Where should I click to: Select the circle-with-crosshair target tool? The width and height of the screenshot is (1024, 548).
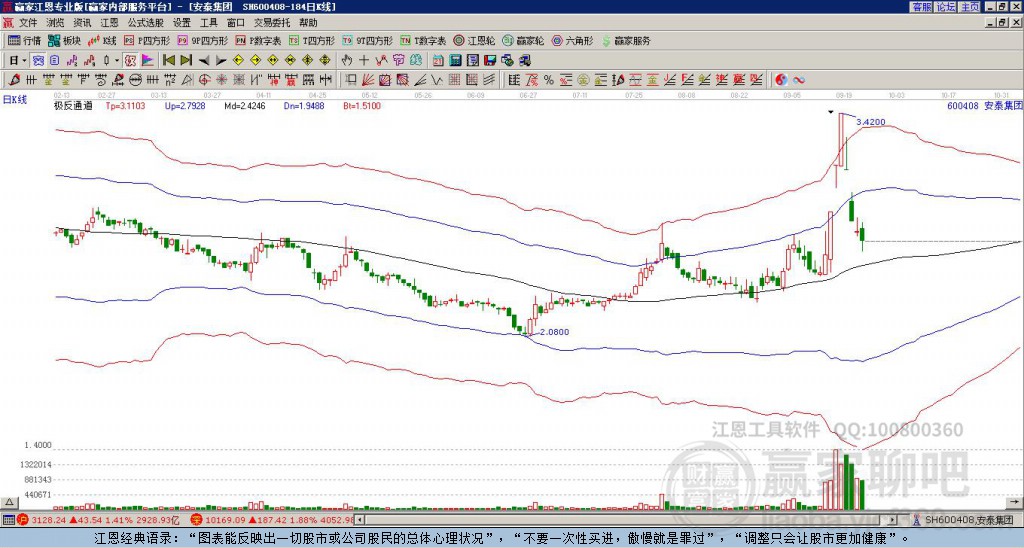click(x=204, y=80)
